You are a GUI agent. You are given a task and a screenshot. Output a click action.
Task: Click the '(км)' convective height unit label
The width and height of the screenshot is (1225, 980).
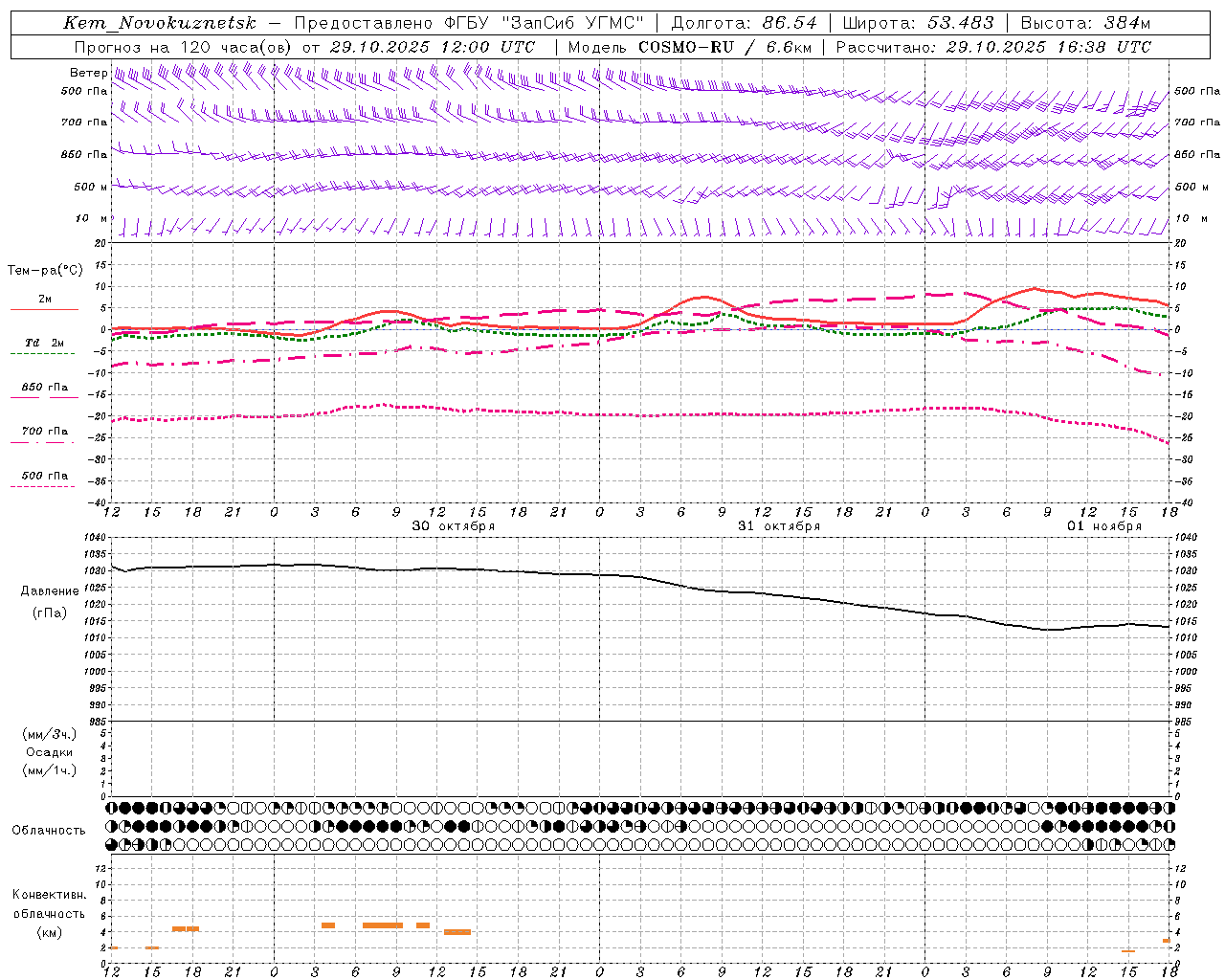tap(49, 932)
